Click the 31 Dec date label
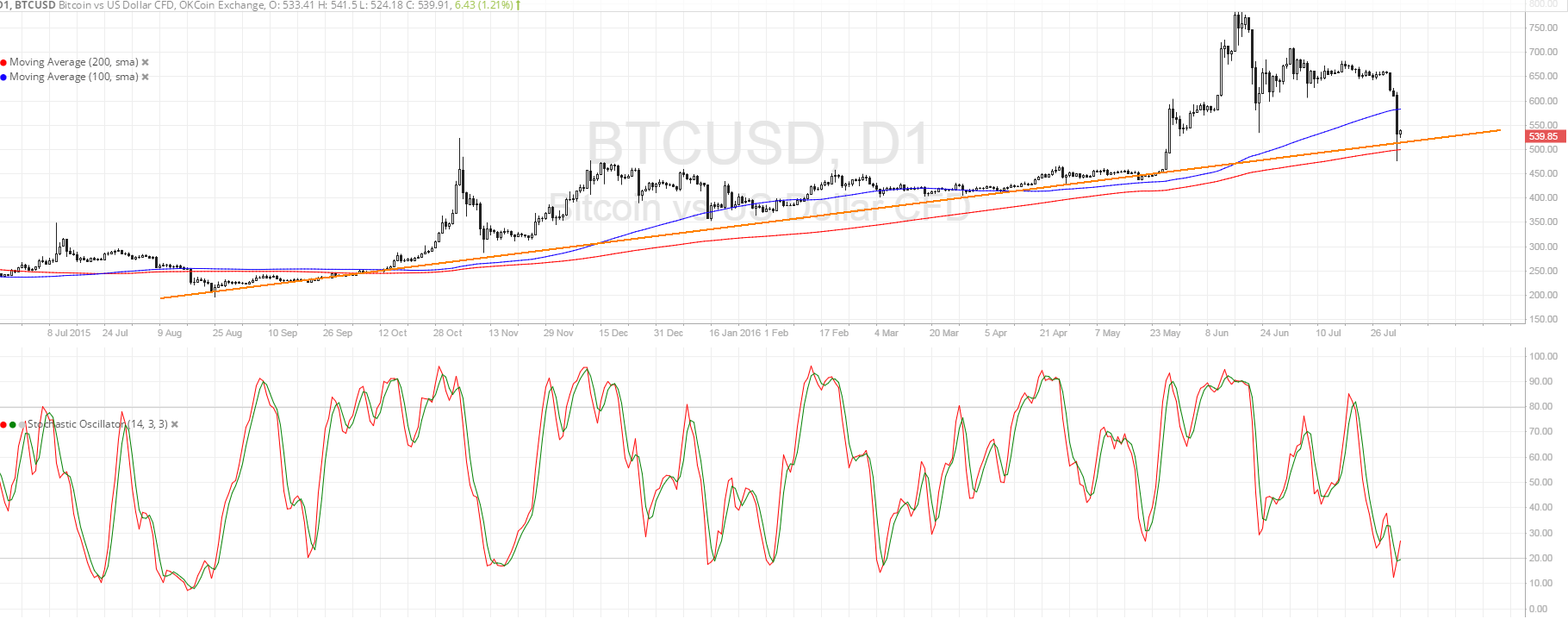Screen dimensions: 1568x619 pos(669,333)
